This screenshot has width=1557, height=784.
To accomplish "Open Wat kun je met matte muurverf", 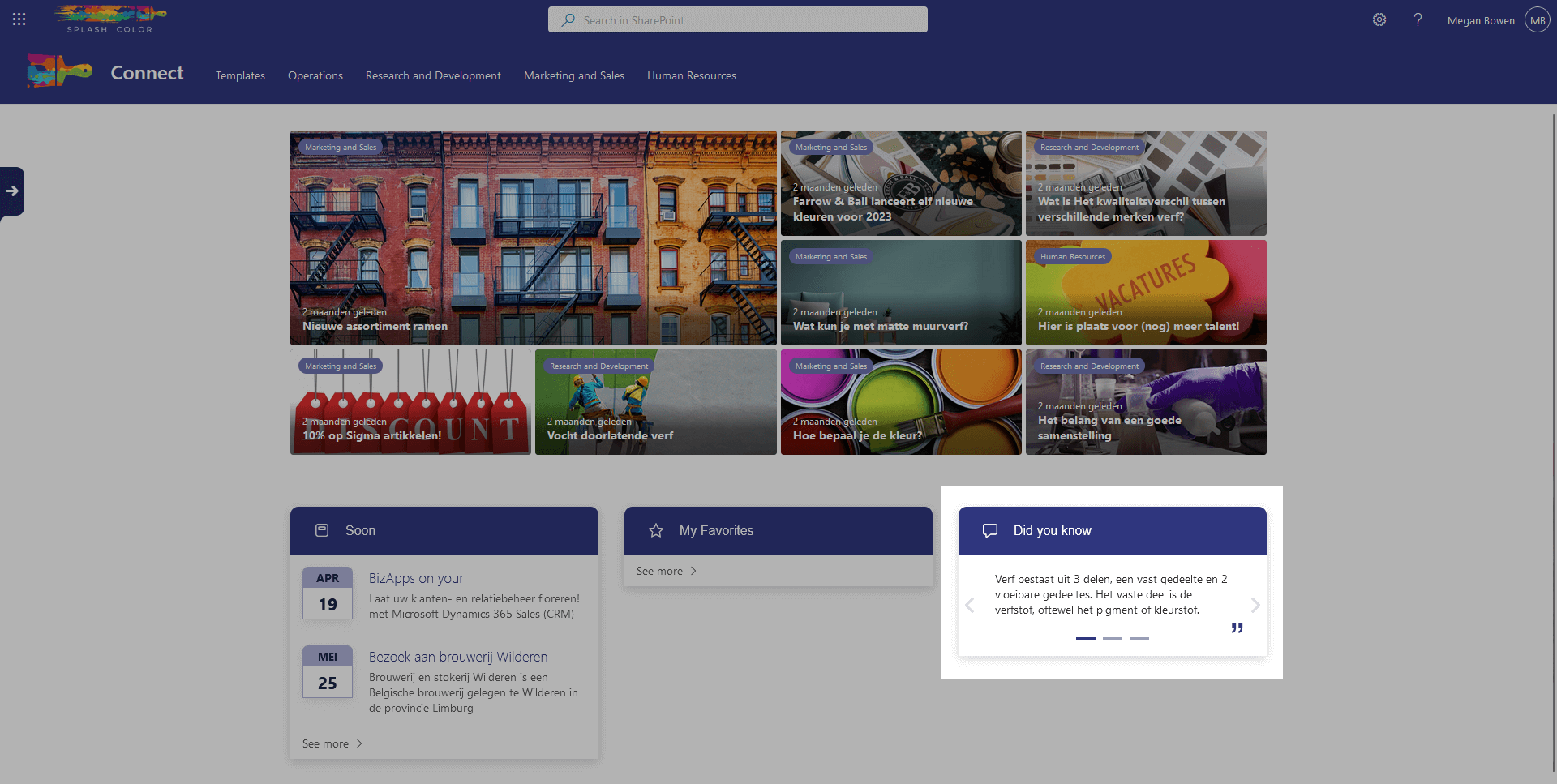I will [901, 293].
